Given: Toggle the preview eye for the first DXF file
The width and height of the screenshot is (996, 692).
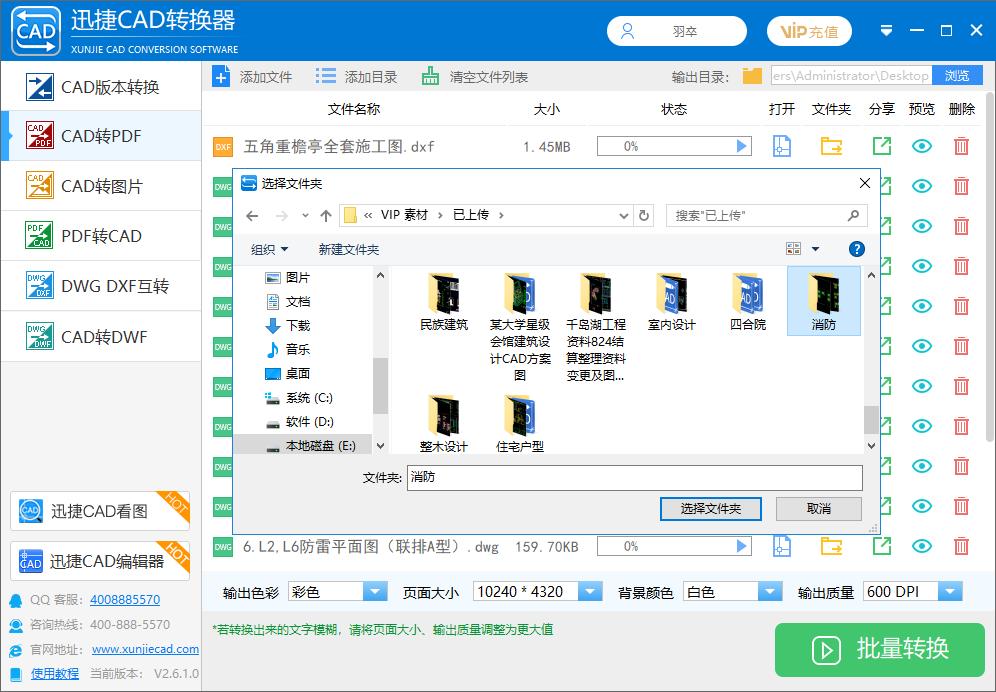Looking at the screenshot, I should point(921,146).
